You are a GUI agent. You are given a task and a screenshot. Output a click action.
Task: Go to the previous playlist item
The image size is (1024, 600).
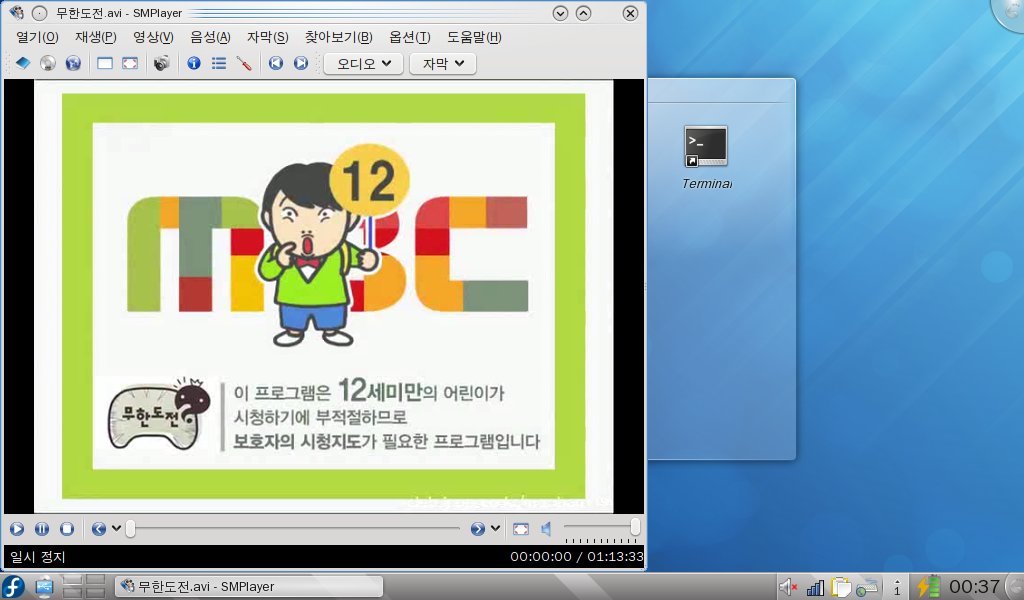(x=276, y=63)
